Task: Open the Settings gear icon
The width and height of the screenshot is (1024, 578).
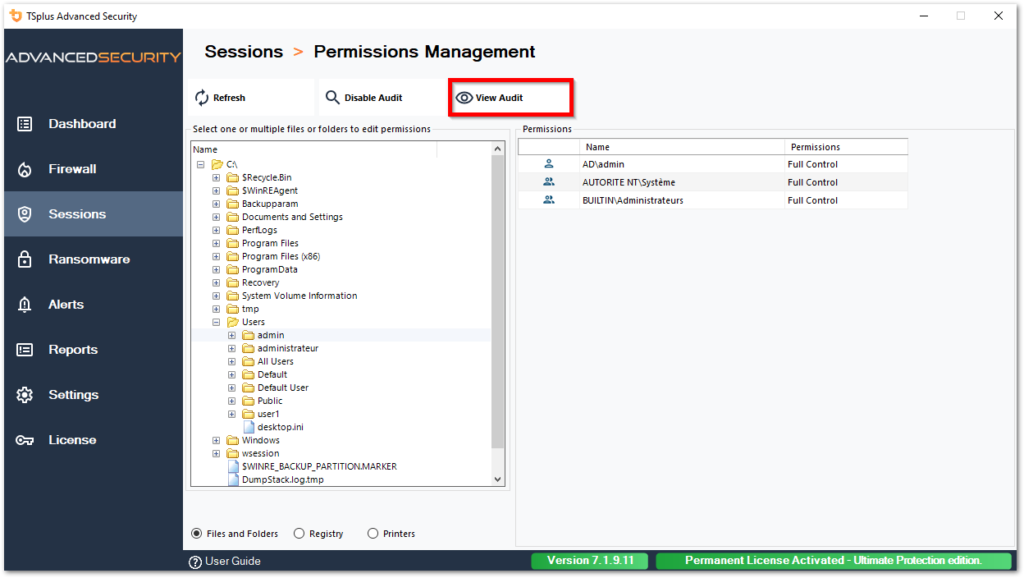Action: click(x=24, y=394)
